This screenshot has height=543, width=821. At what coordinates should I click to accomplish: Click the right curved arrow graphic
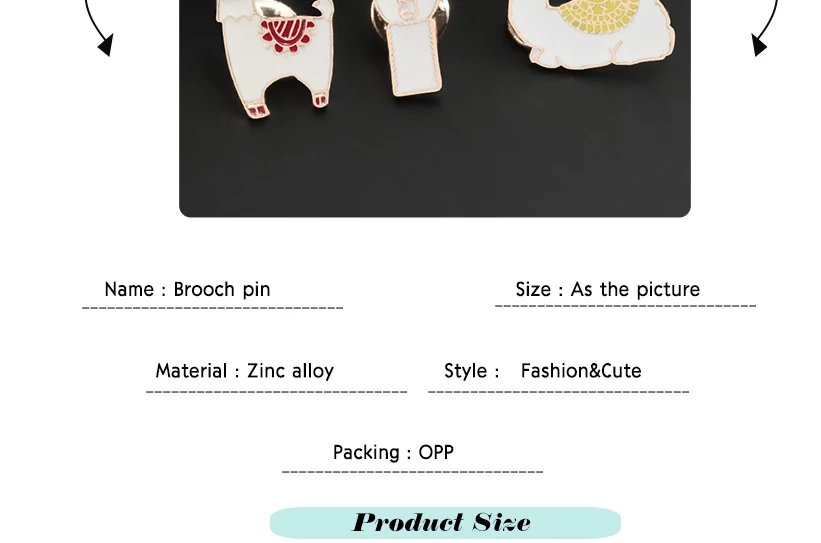tap(764, 28)
